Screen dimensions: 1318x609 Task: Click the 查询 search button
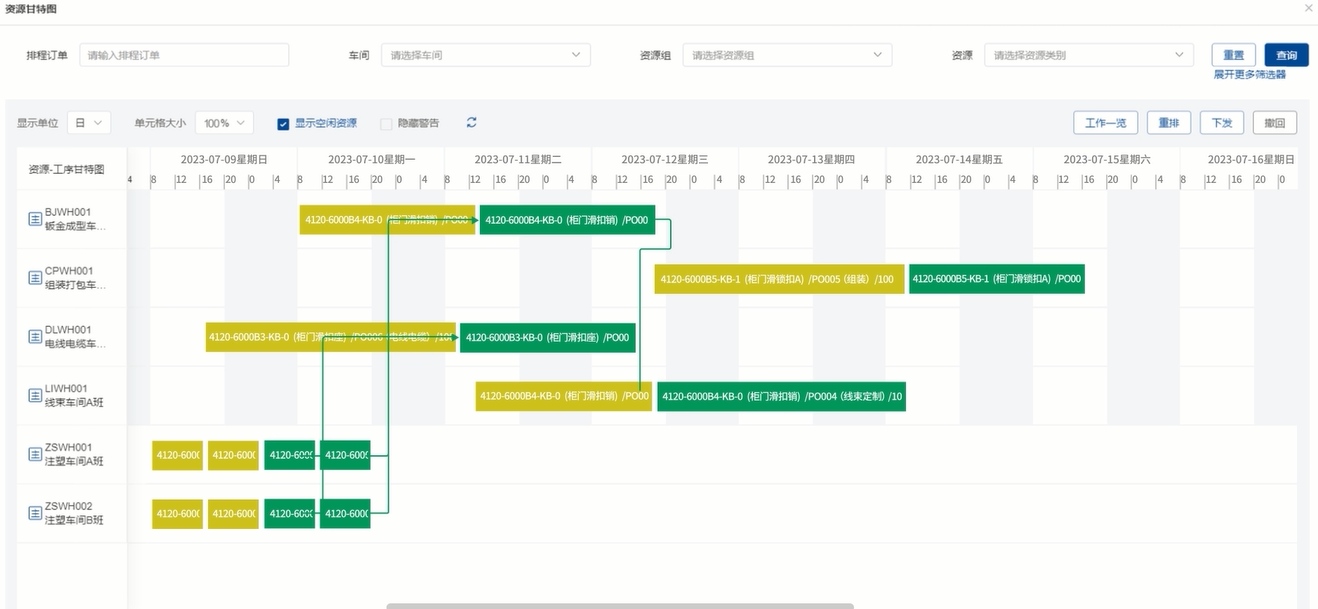click(1286, 55)
